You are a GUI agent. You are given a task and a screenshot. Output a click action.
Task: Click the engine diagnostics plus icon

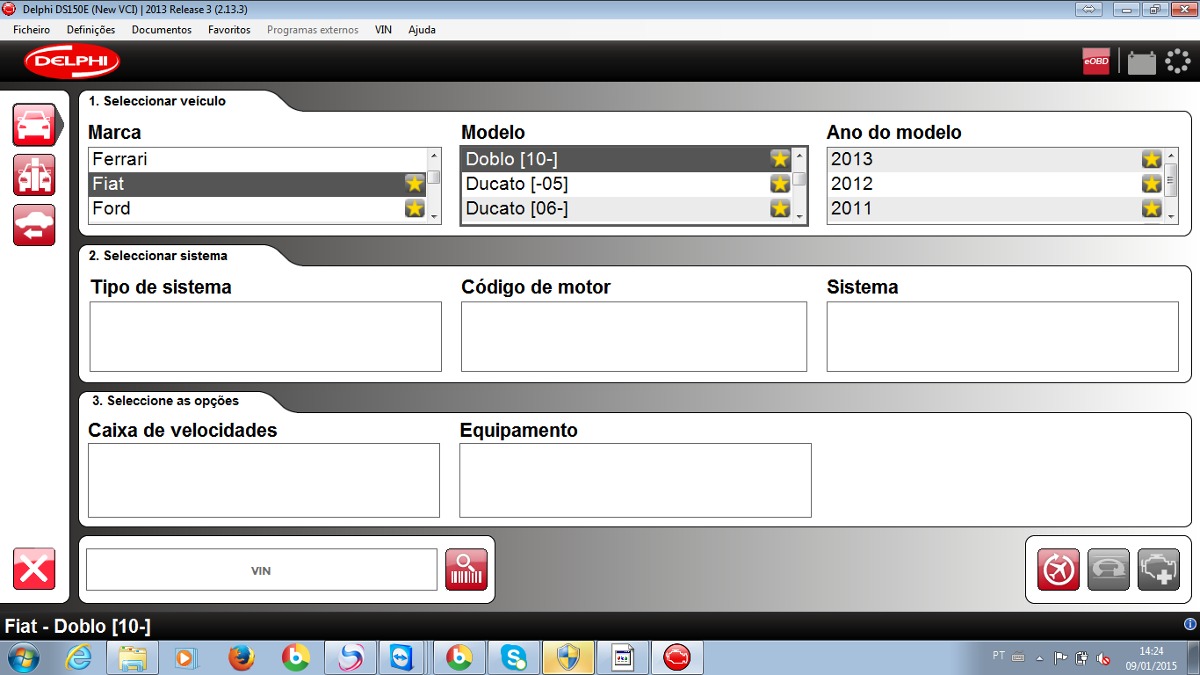coord(1159,570)
